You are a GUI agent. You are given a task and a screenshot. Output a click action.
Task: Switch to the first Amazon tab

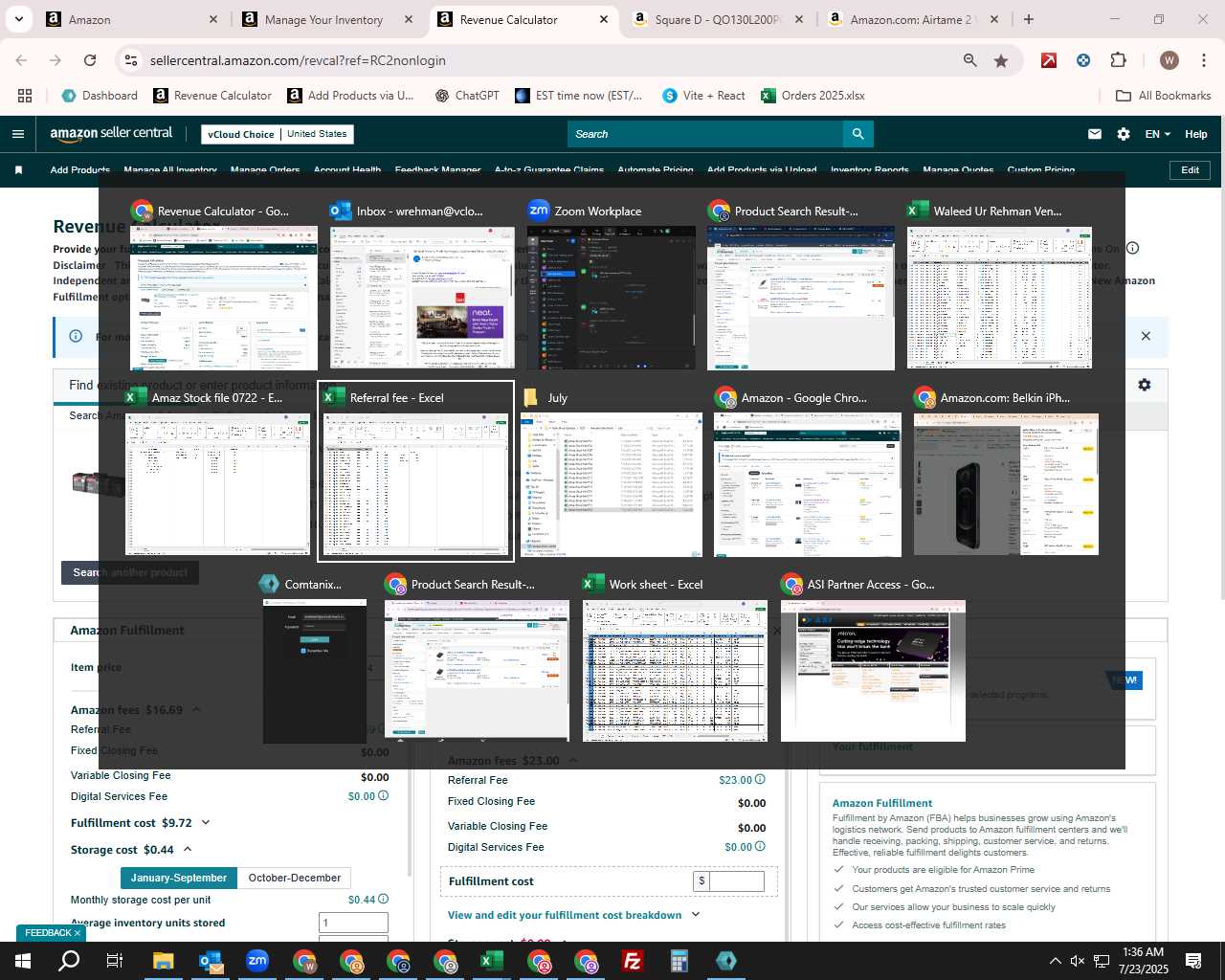click(131, 19)
